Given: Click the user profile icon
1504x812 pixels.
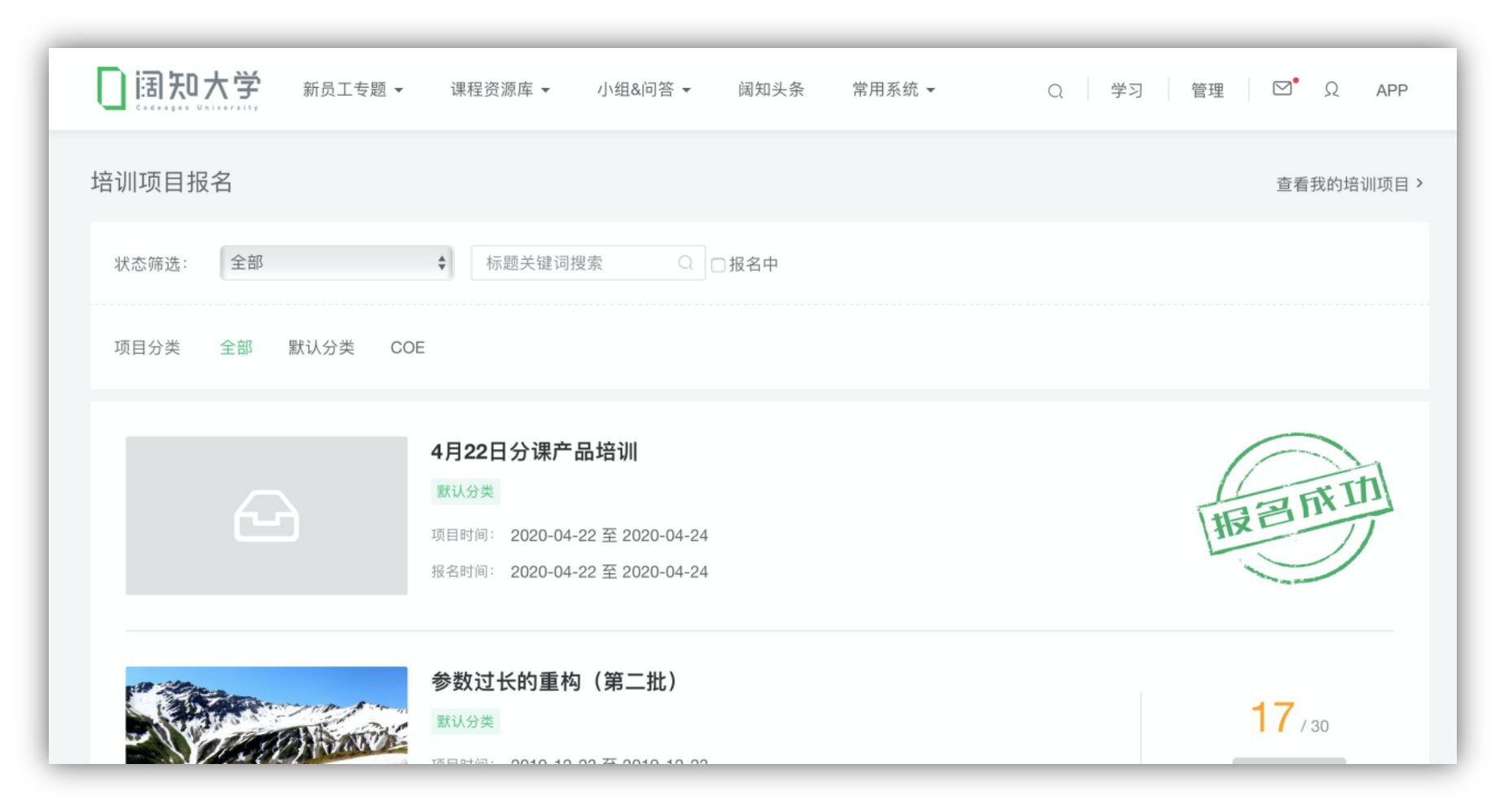Looking at the screenshot, I should point(1332,91).
